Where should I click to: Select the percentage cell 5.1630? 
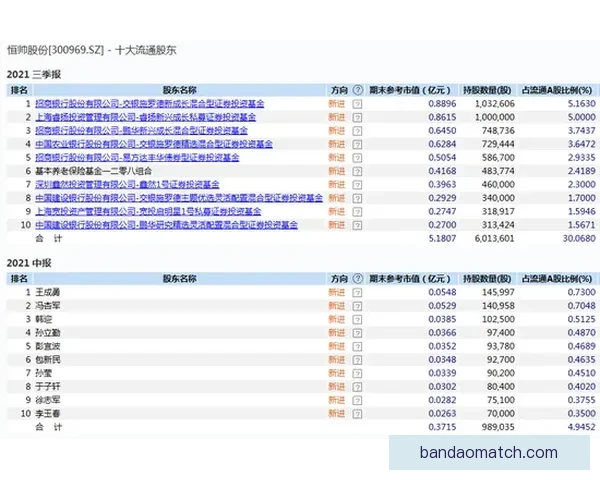click(x=582, y=104)
